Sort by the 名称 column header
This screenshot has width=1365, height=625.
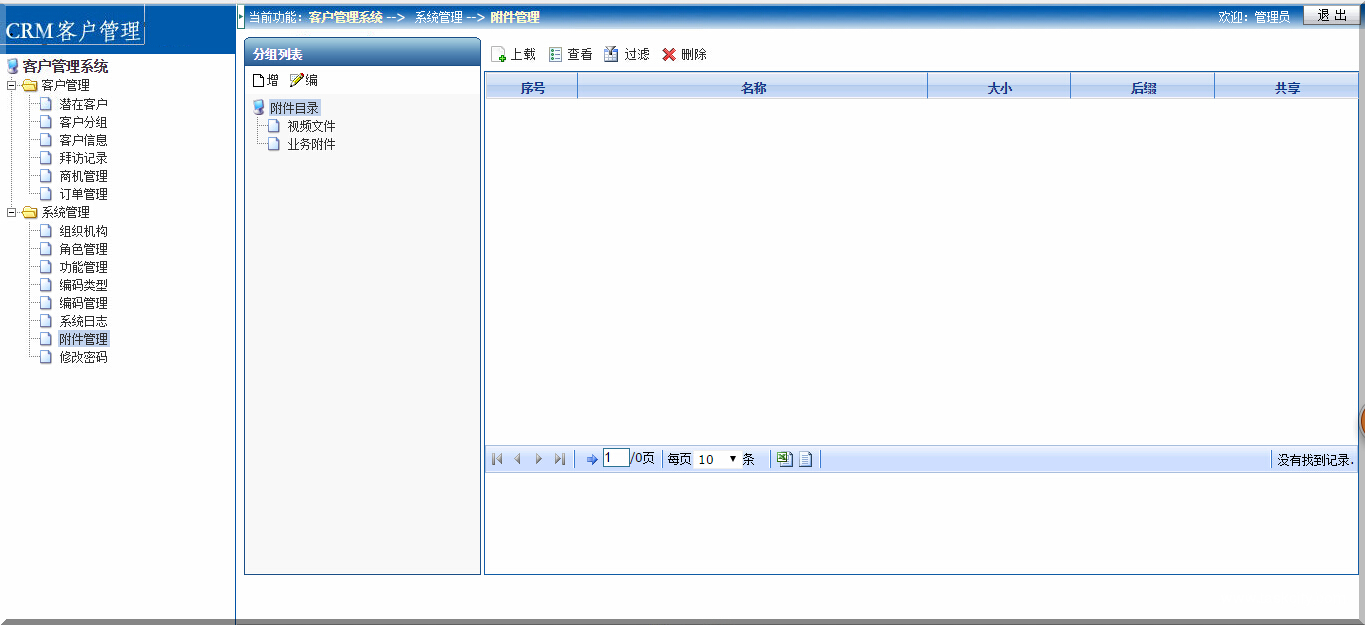click(753, 88)
